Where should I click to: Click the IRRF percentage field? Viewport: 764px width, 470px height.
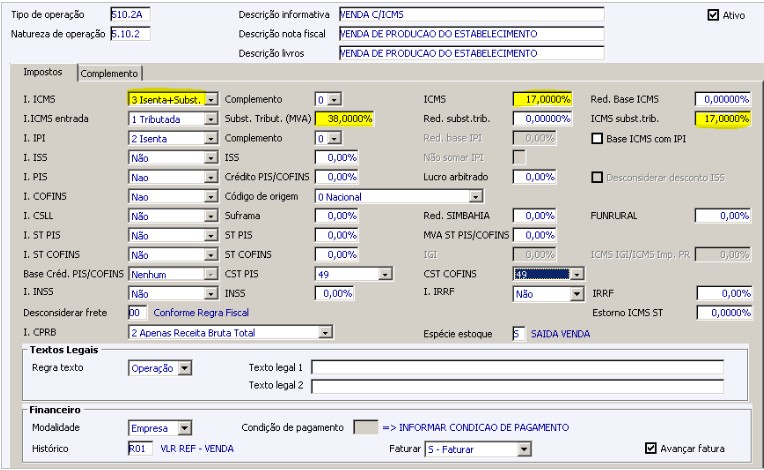point(724,294)
